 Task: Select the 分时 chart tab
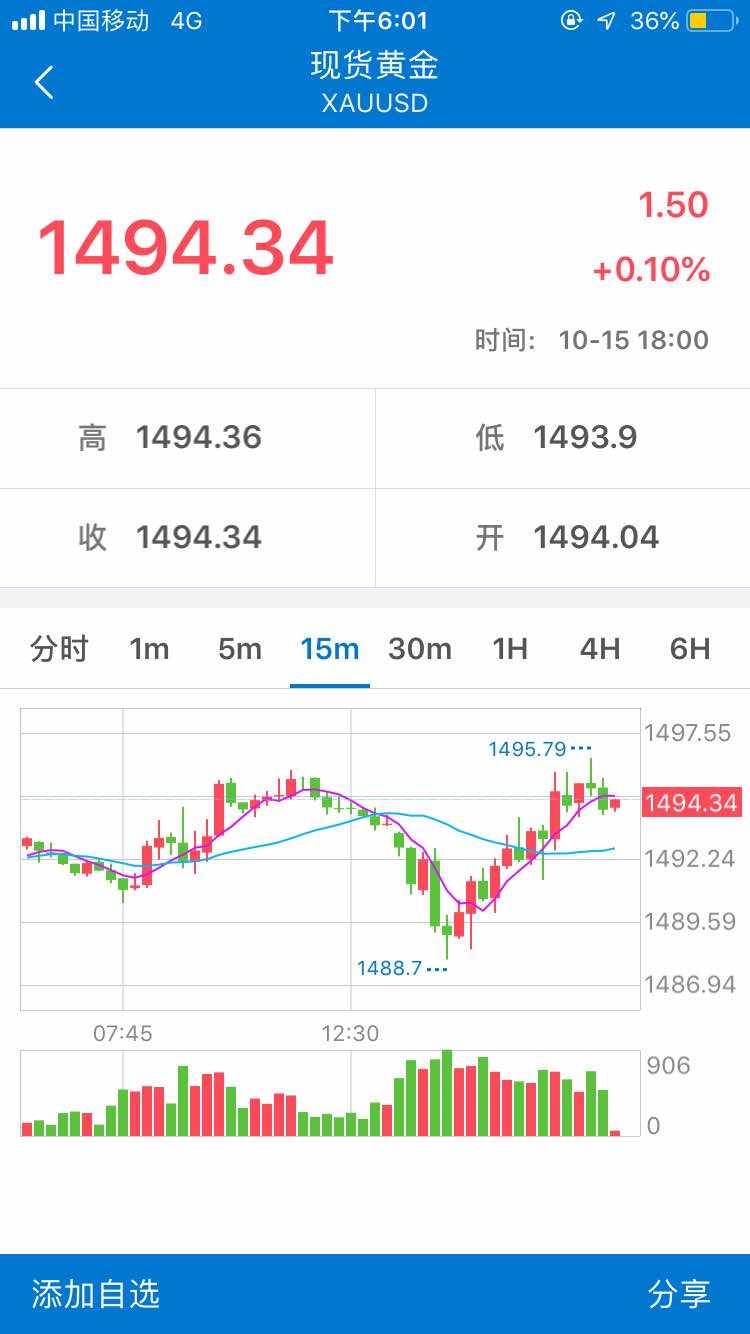[59, 649]
